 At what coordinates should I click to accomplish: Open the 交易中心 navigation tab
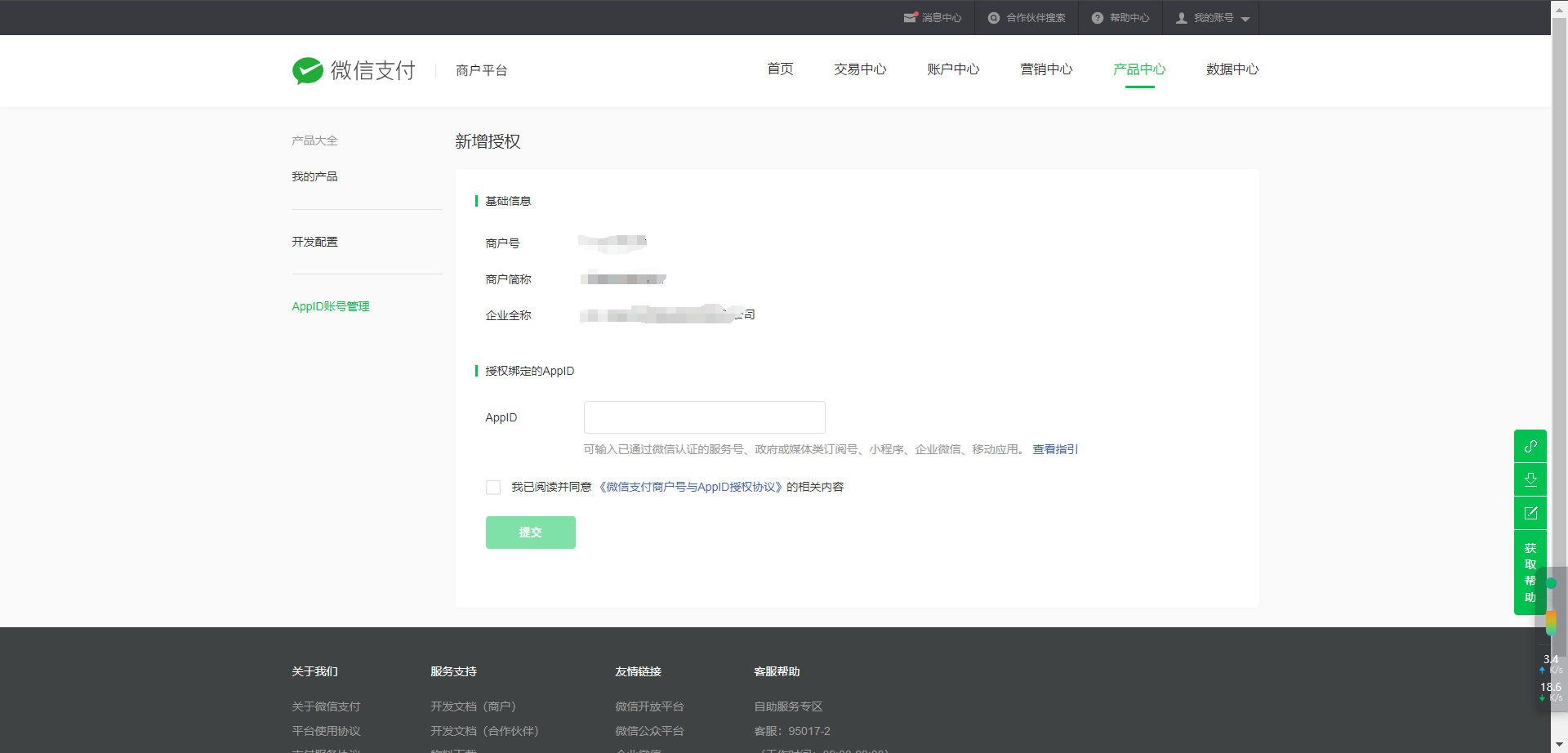[x=860, y=69]
